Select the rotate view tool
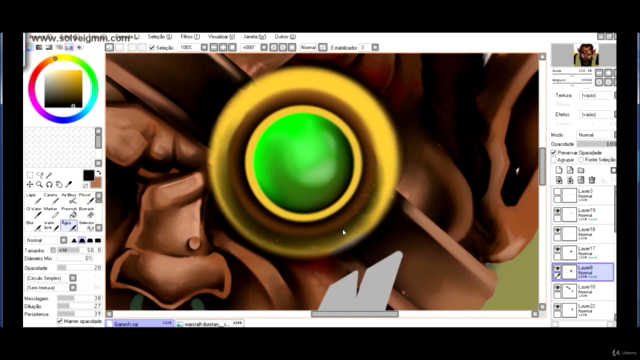The height and width of the screenshot is (360, 640). coord(49,184)
